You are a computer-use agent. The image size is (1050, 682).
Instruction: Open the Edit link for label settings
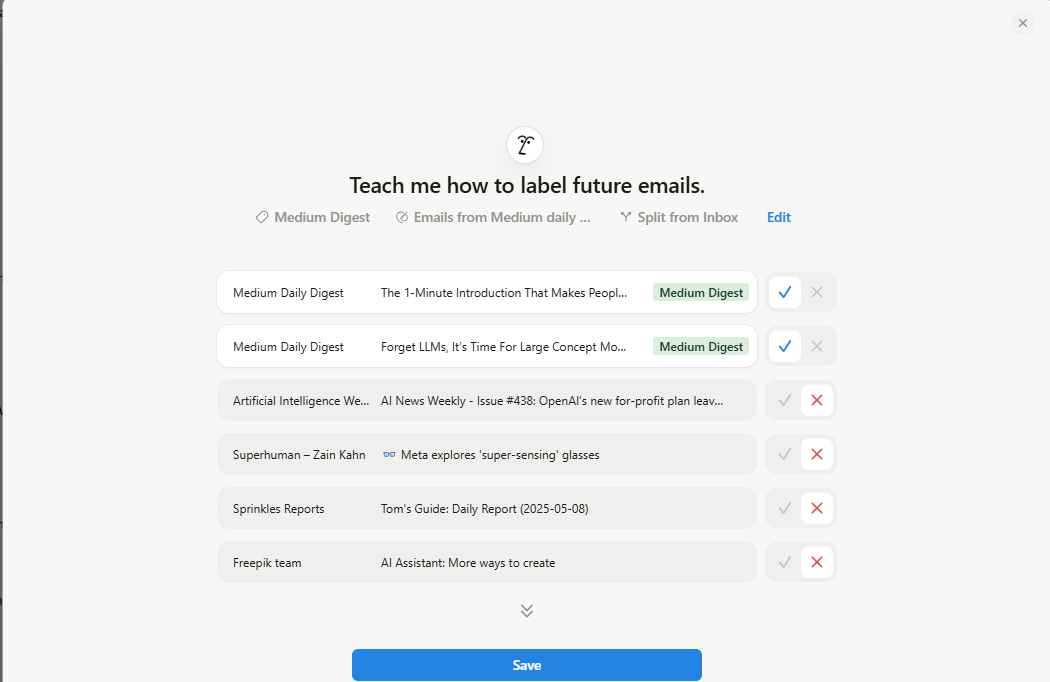pyautogui.click(x=778, y=217)
